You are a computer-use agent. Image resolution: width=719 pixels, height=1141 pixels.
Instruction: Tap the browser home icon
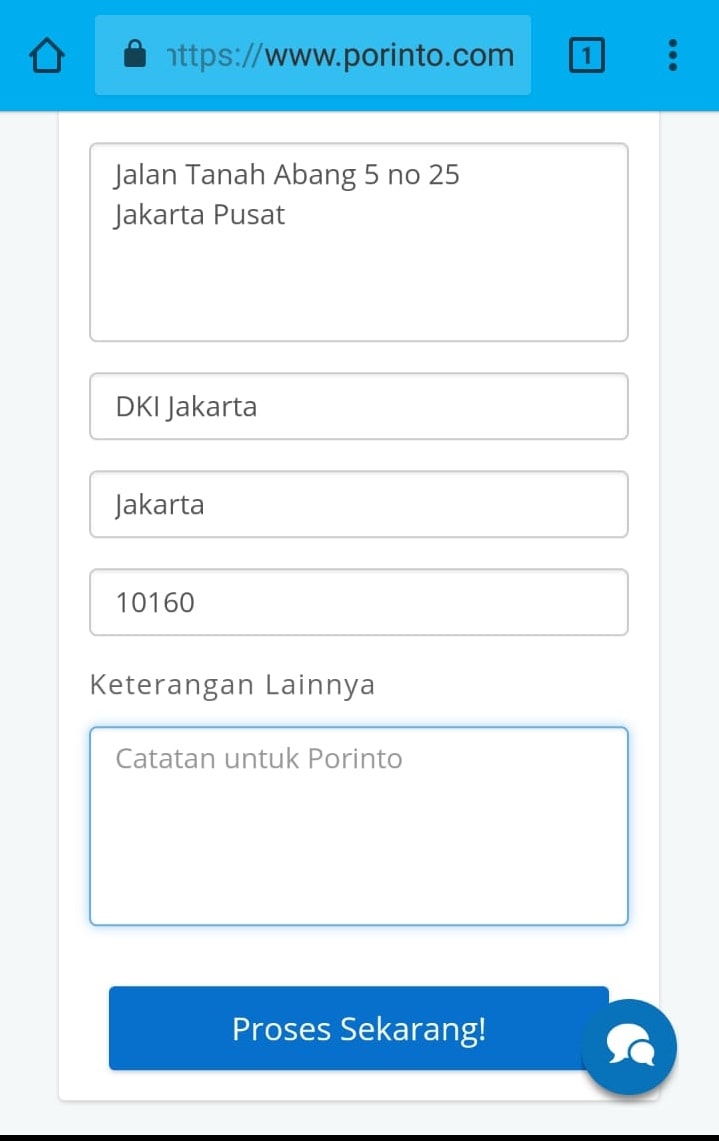47,55
